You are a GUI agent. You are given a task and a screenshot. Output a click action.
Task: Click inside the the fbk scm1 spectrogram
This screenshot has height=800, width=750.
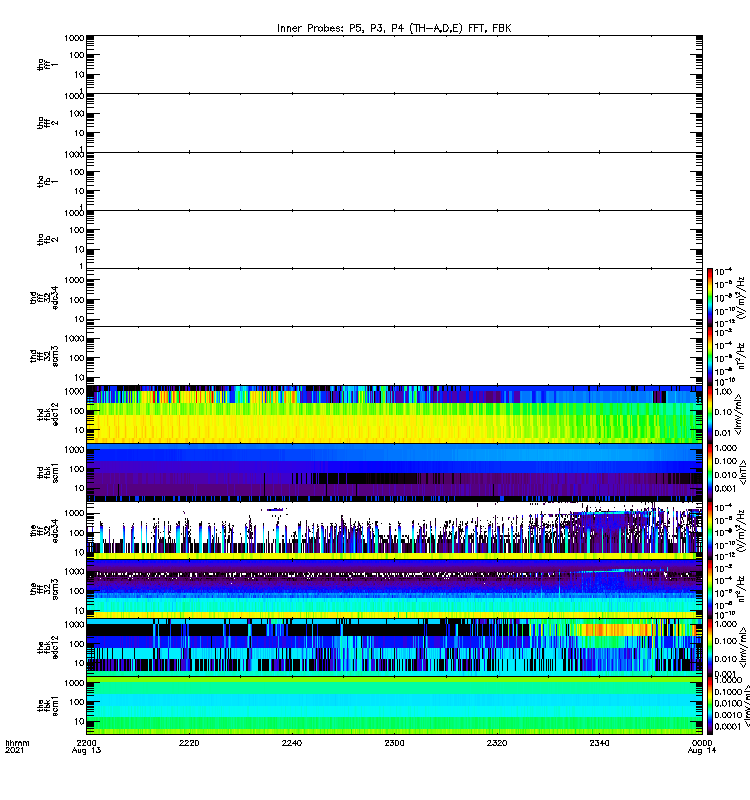pos(394,706)
